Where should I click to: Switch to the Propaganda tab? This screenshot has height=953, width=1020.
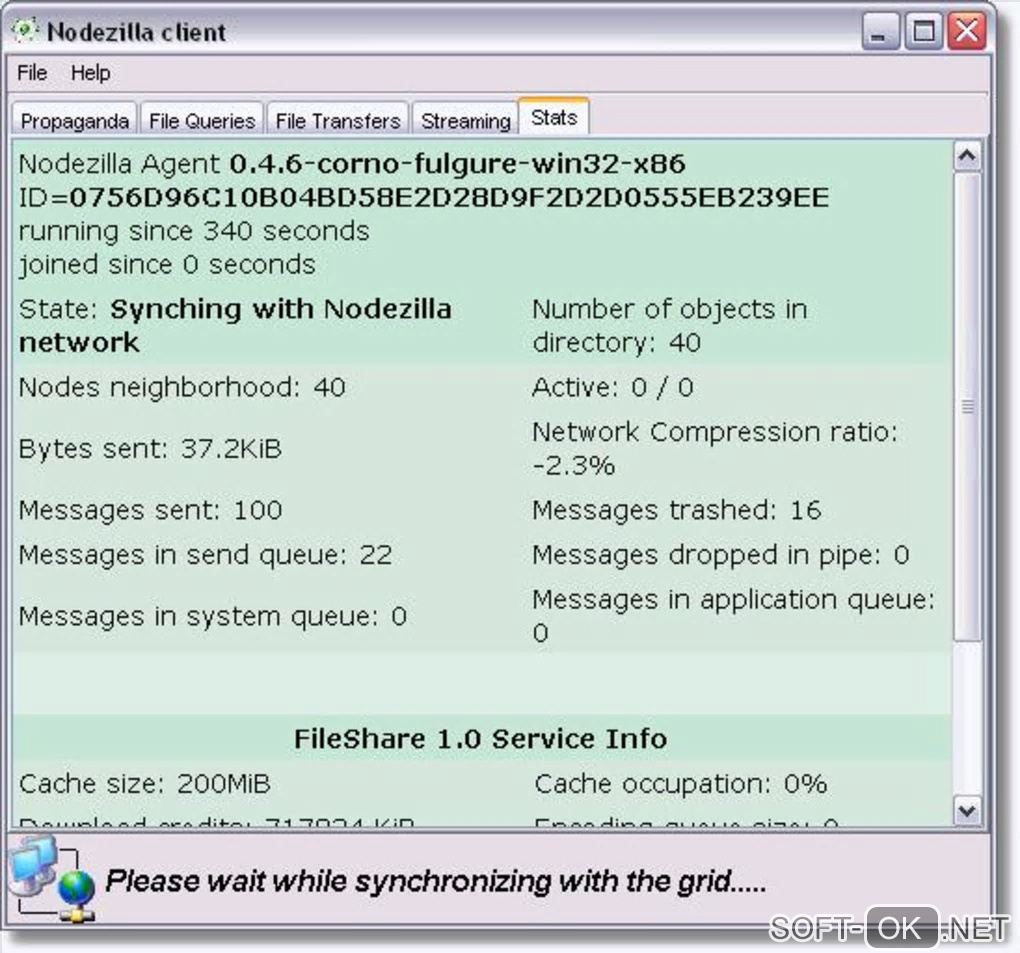coord(74,120)
